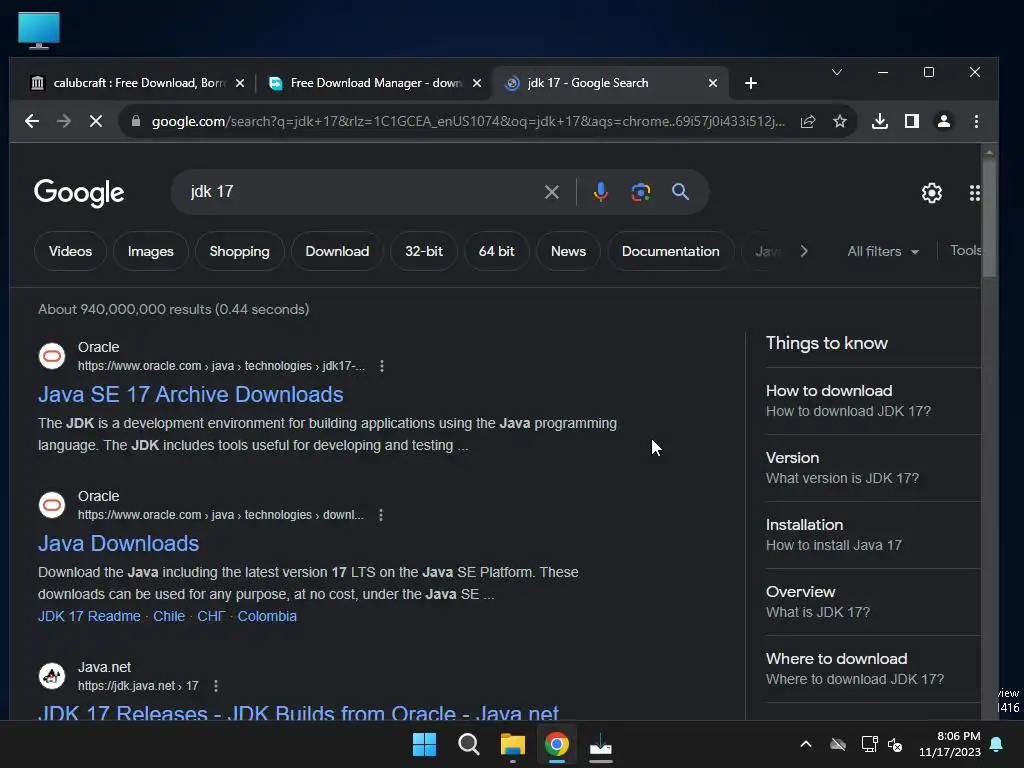The height and width of the screenshot is (768, 1024).
Task: Click the Google logo
Action: click(x=79, y=193)
